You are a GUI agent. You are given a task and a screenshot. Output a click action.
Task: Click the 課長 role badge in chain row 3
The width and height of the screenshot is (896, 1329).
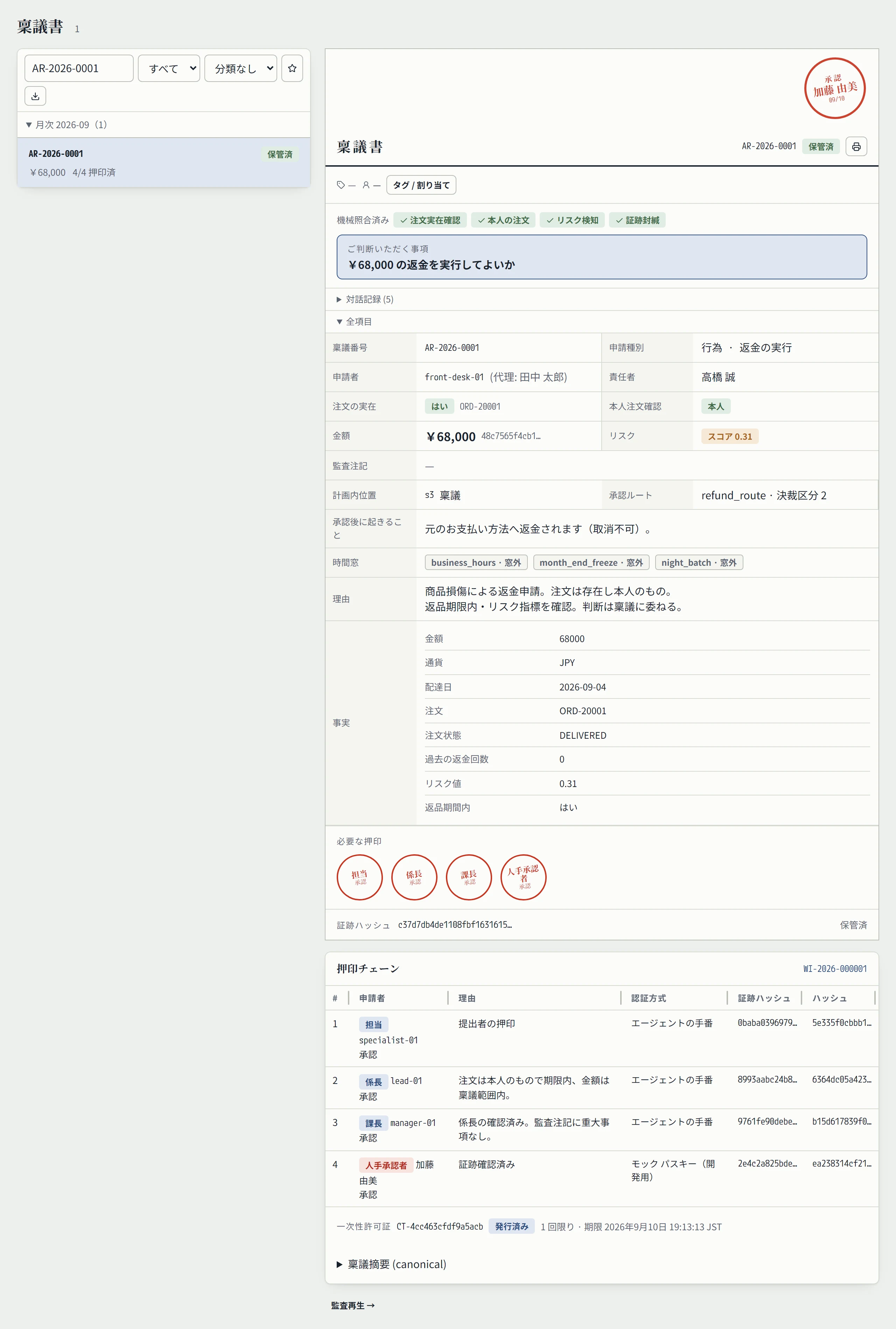[374, 1124]
